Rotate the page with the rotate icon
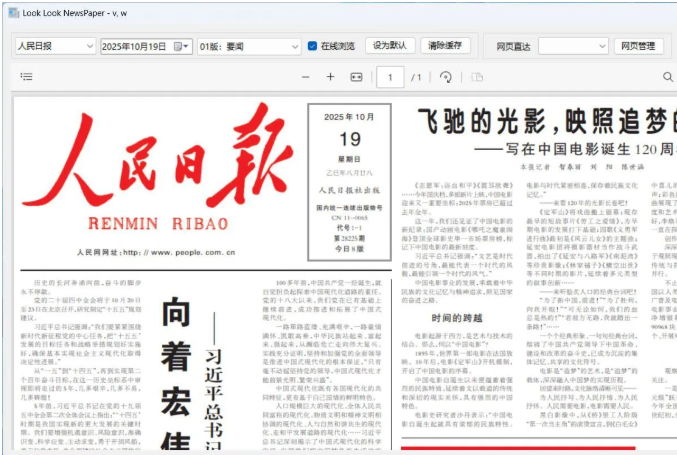The height and width of the screenshot is (455, 677). 446,77
